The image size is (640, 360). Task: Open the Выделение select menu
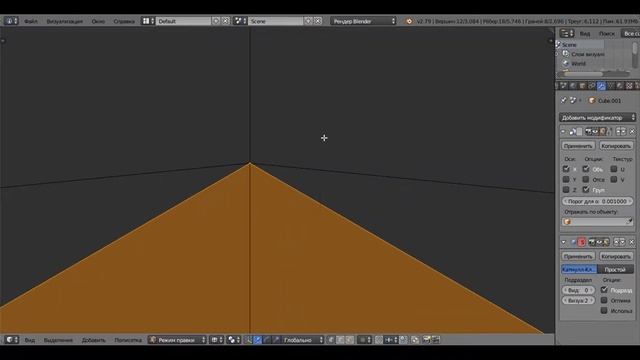58,340
